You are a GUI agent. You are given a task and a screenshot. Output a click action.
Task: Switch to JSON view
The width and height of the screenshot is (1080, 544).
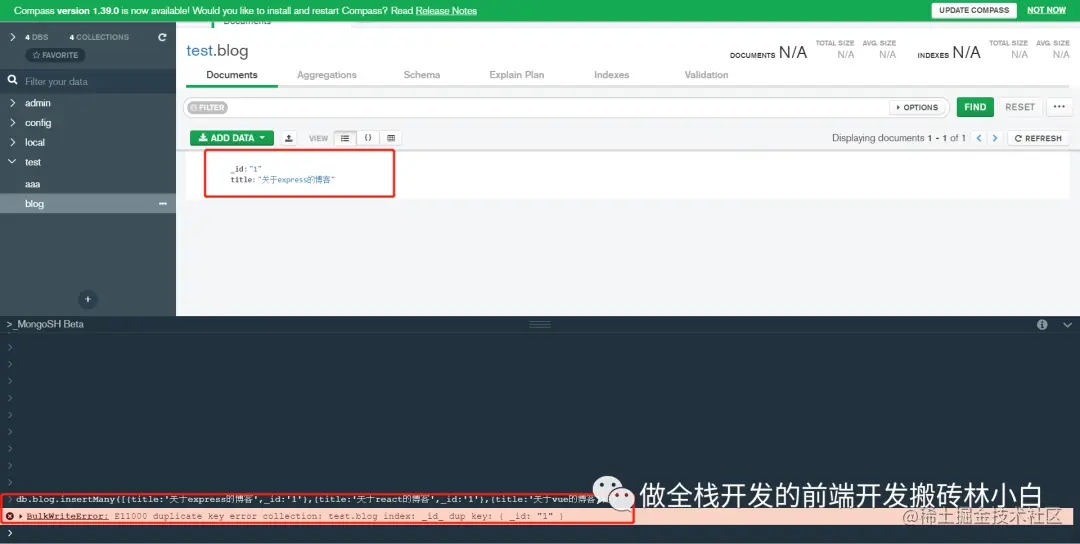pyautogui.click(x=368, y=138)
